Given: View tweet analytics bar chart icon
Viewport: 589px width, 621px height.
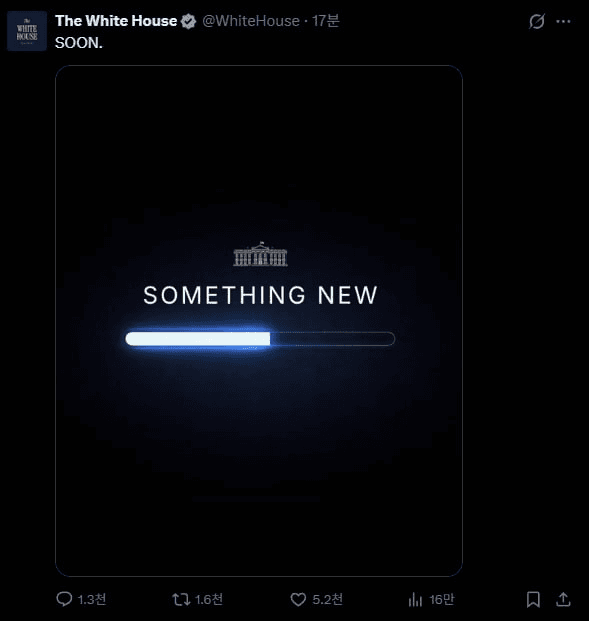Looking at the screenshot, I should [415, 600].
